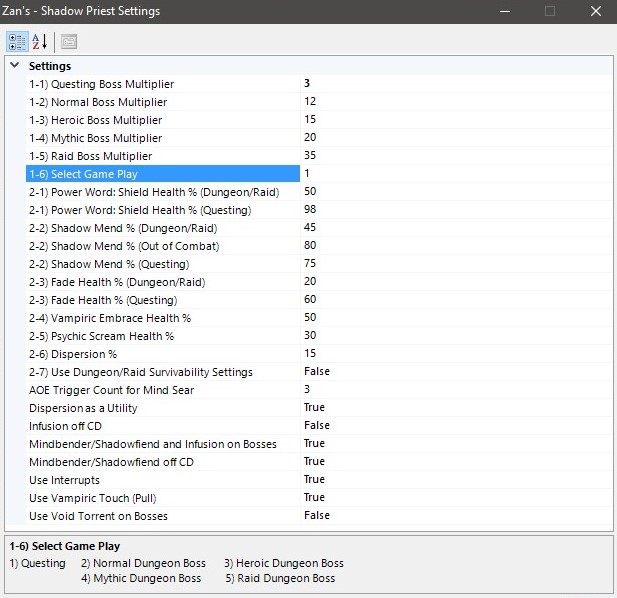Close the Shadow Priest Settings window
Image resolution: width=617 pixels, height=598 pixels.
click(x=594, y=12)
